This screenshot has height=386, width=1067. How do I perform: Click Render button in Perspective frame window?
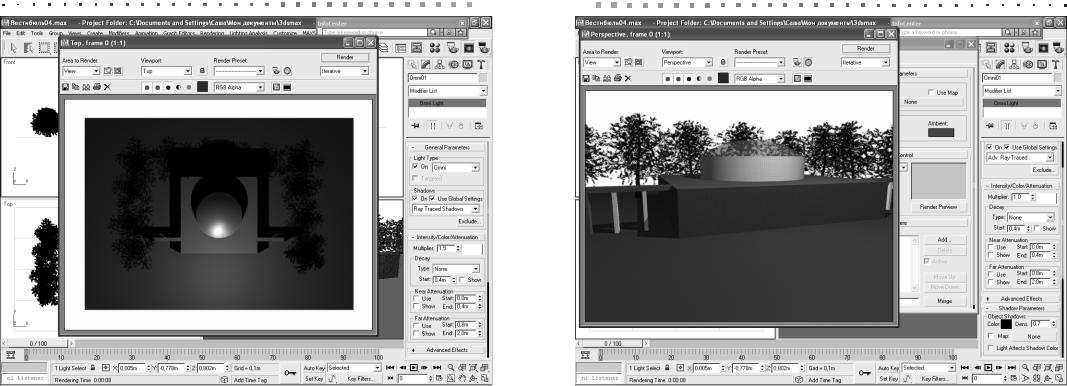(866, 48)
